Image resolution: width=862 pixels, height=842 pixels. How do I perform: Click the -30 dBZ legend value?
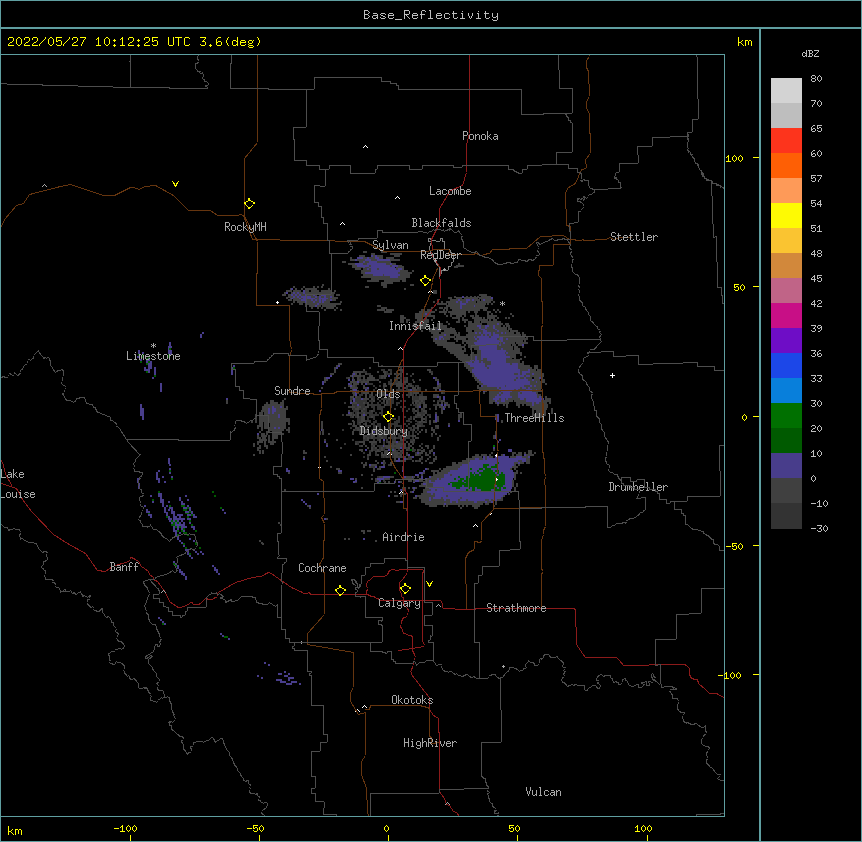(x=819, y=528)
